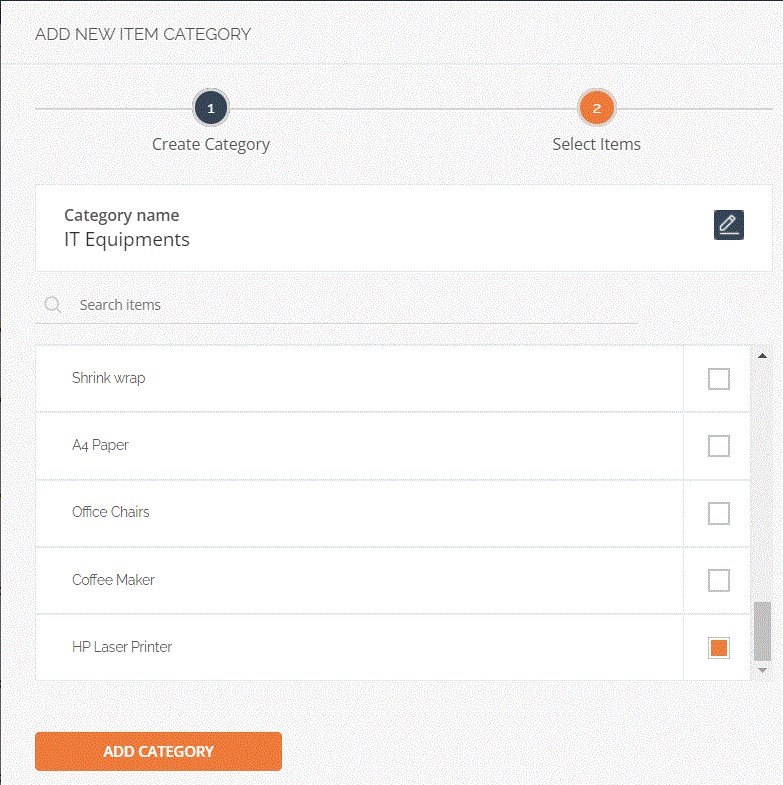The image size is (783, 785).
Task: Open the Create Category step label
Action: [x=211, y=144]
